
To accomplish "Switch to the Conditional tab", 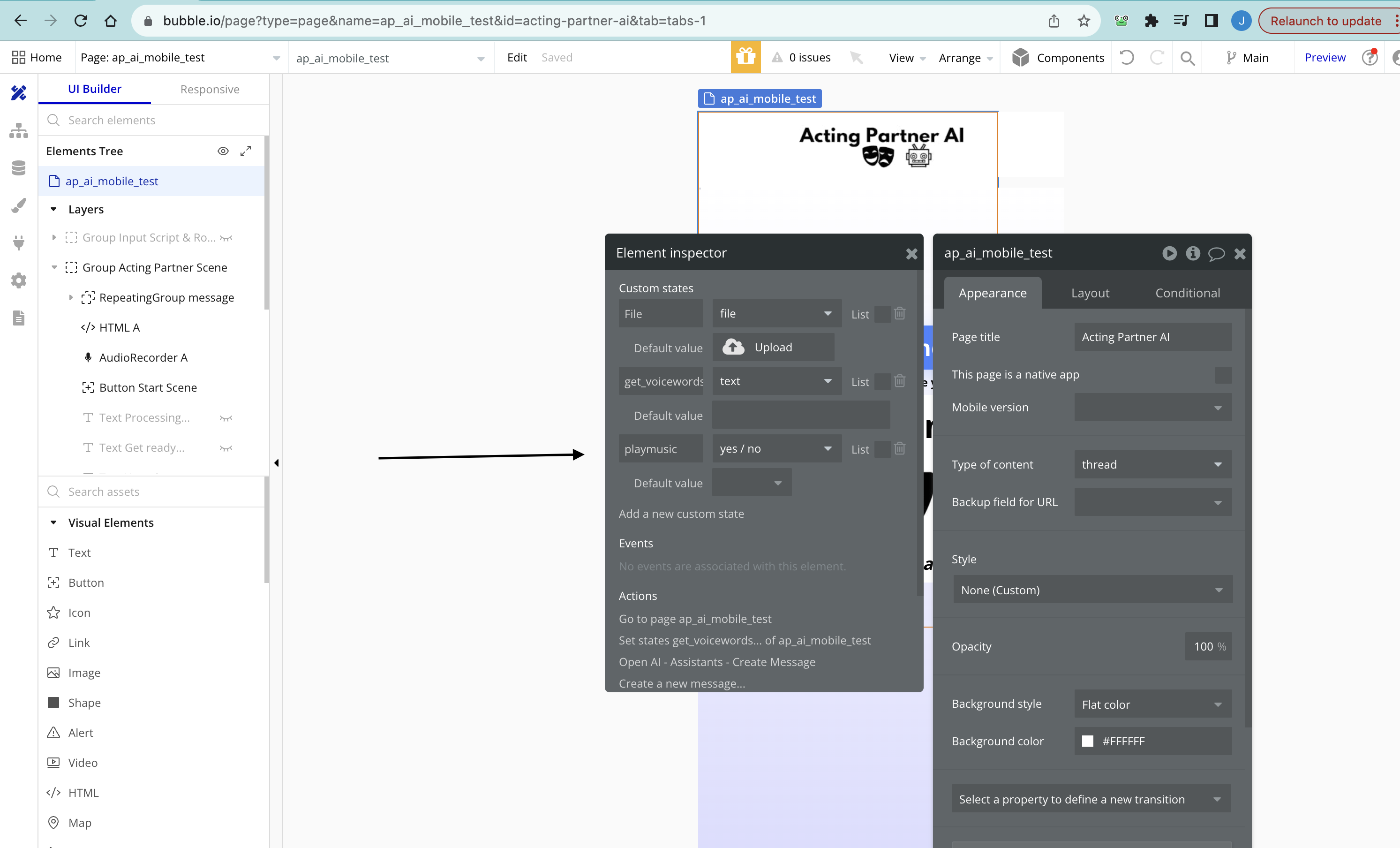I will [x=1187, y=293].
